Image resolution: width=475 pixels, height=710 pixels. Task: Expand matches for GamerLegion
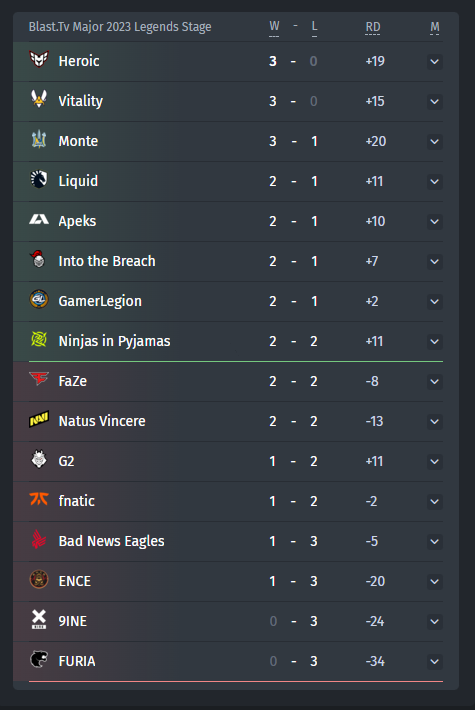point(435,302)
